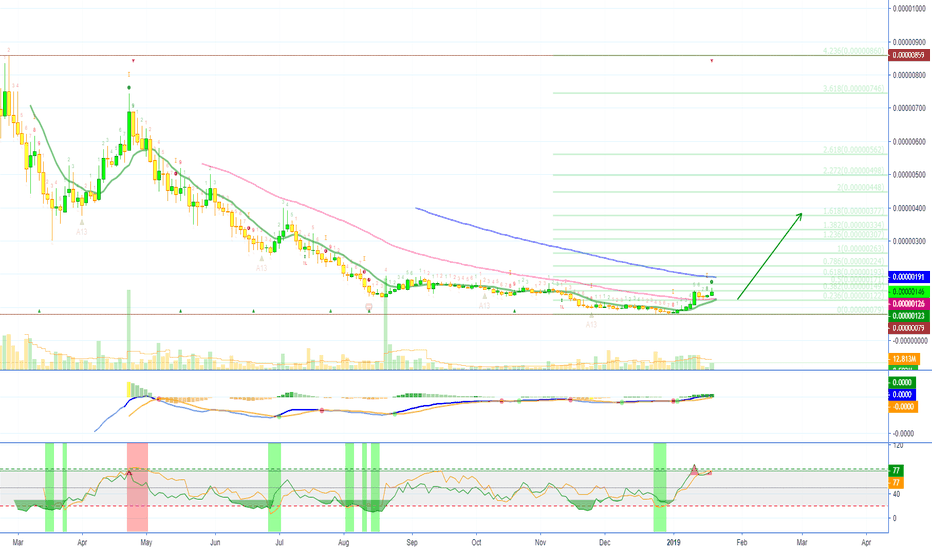Image resolution: width=932 pixels, height=550 pixels.
Task: Click the 40 level on RSI axis
Action: pos(896,494)
